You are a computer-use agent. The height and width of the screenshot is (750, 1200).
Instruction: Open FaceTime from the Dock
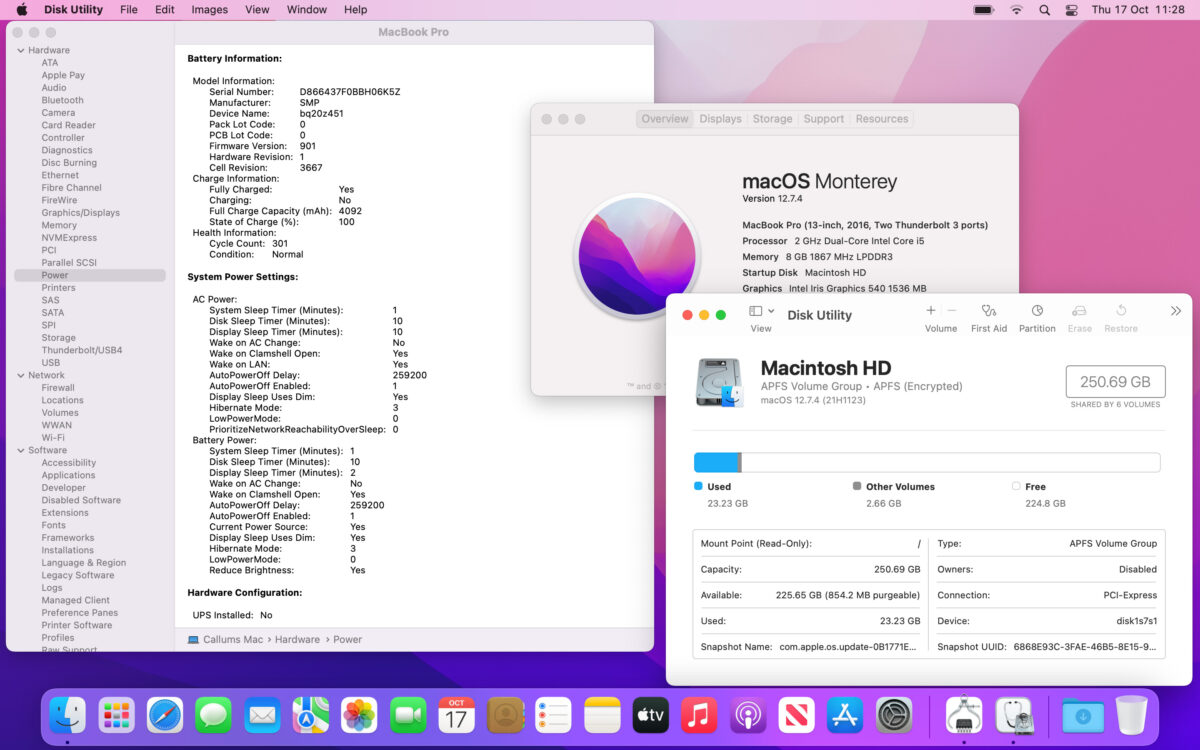(x=408, y=715)
